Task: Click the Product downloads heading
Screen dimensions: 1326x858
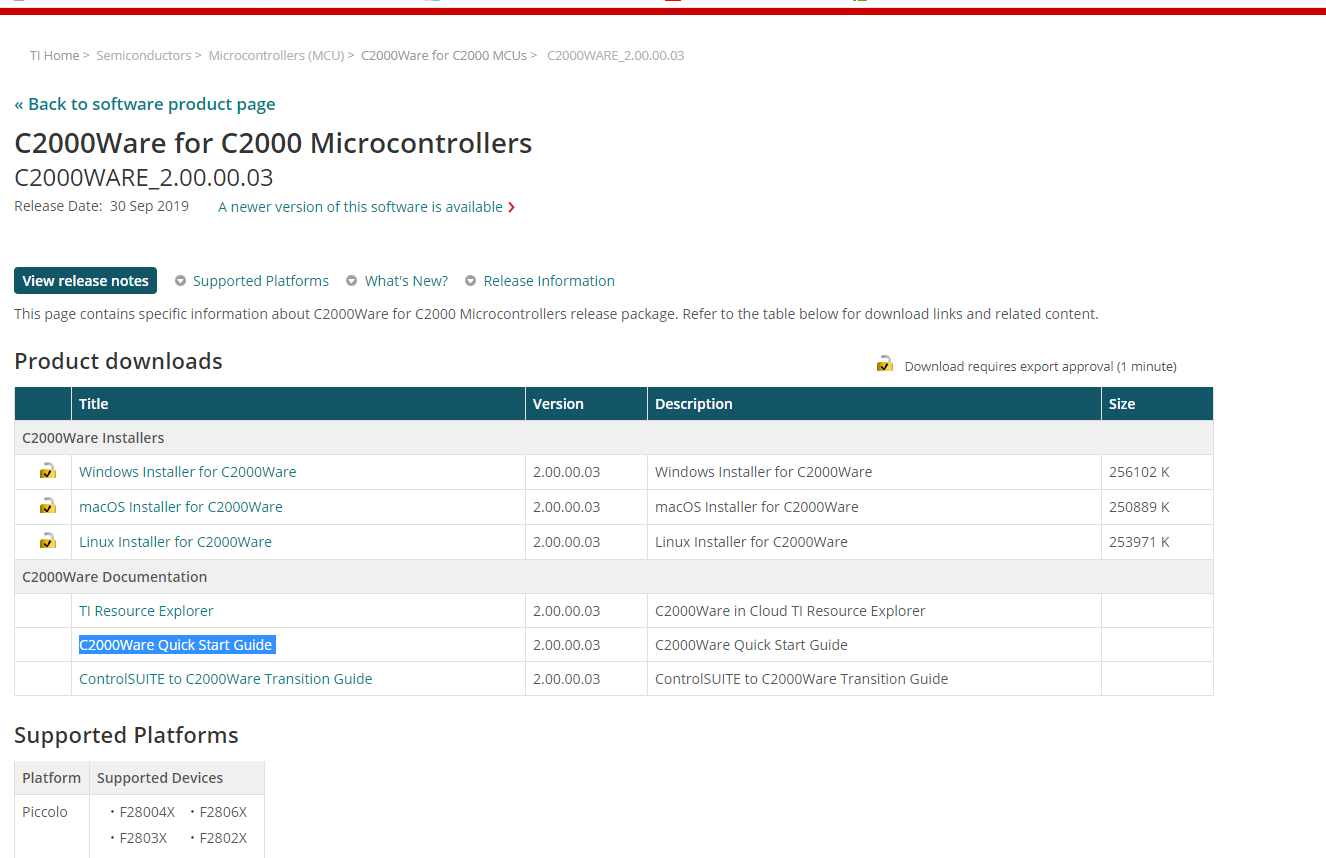Action: [118, 361]
